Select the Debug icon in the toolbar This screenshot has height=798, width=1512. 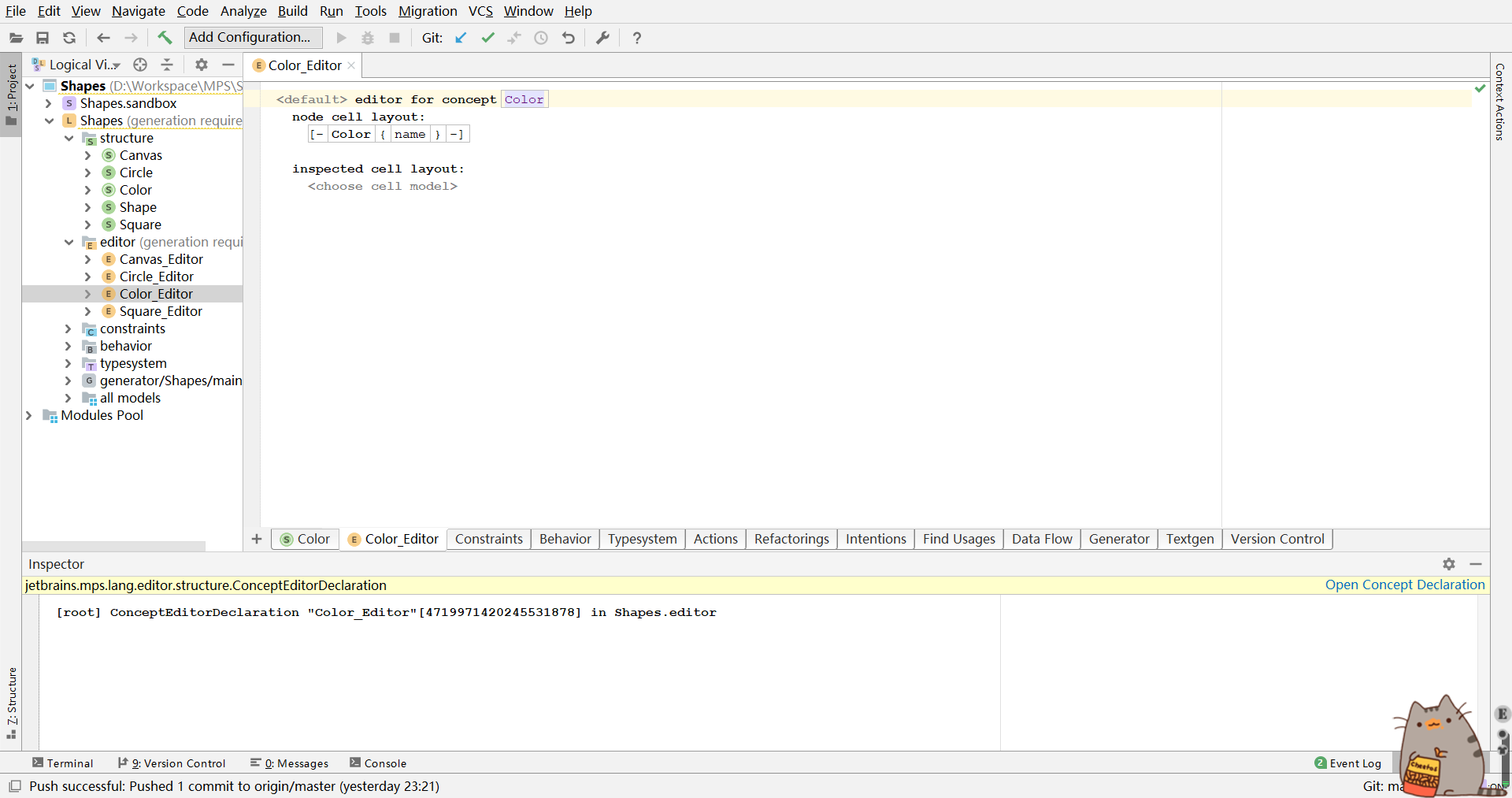click(x=367, y=37)
